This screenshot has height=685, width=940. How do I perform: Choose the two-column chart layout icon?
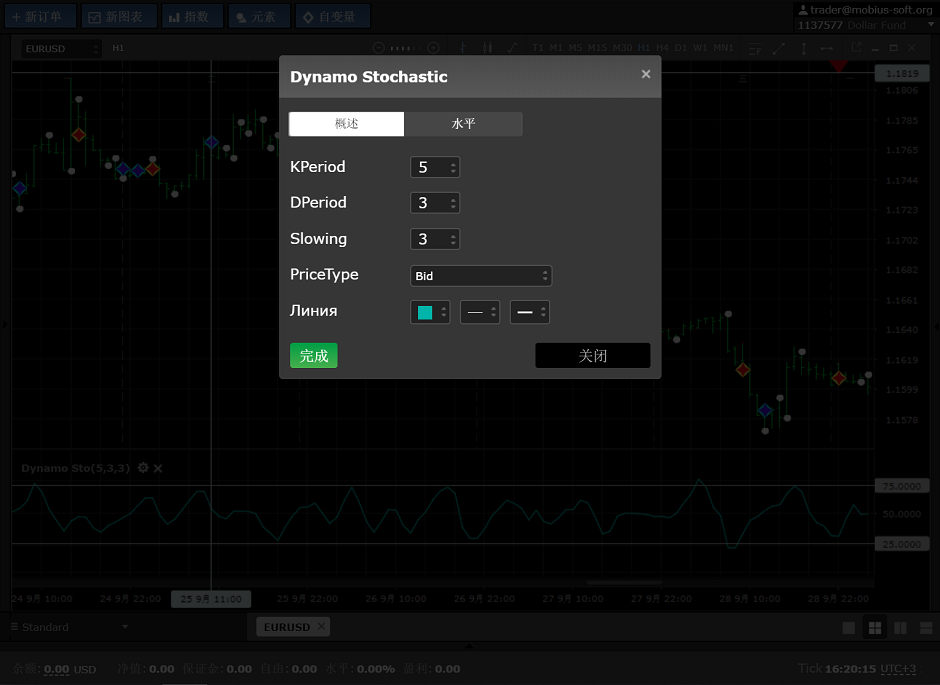click(900, 627)
